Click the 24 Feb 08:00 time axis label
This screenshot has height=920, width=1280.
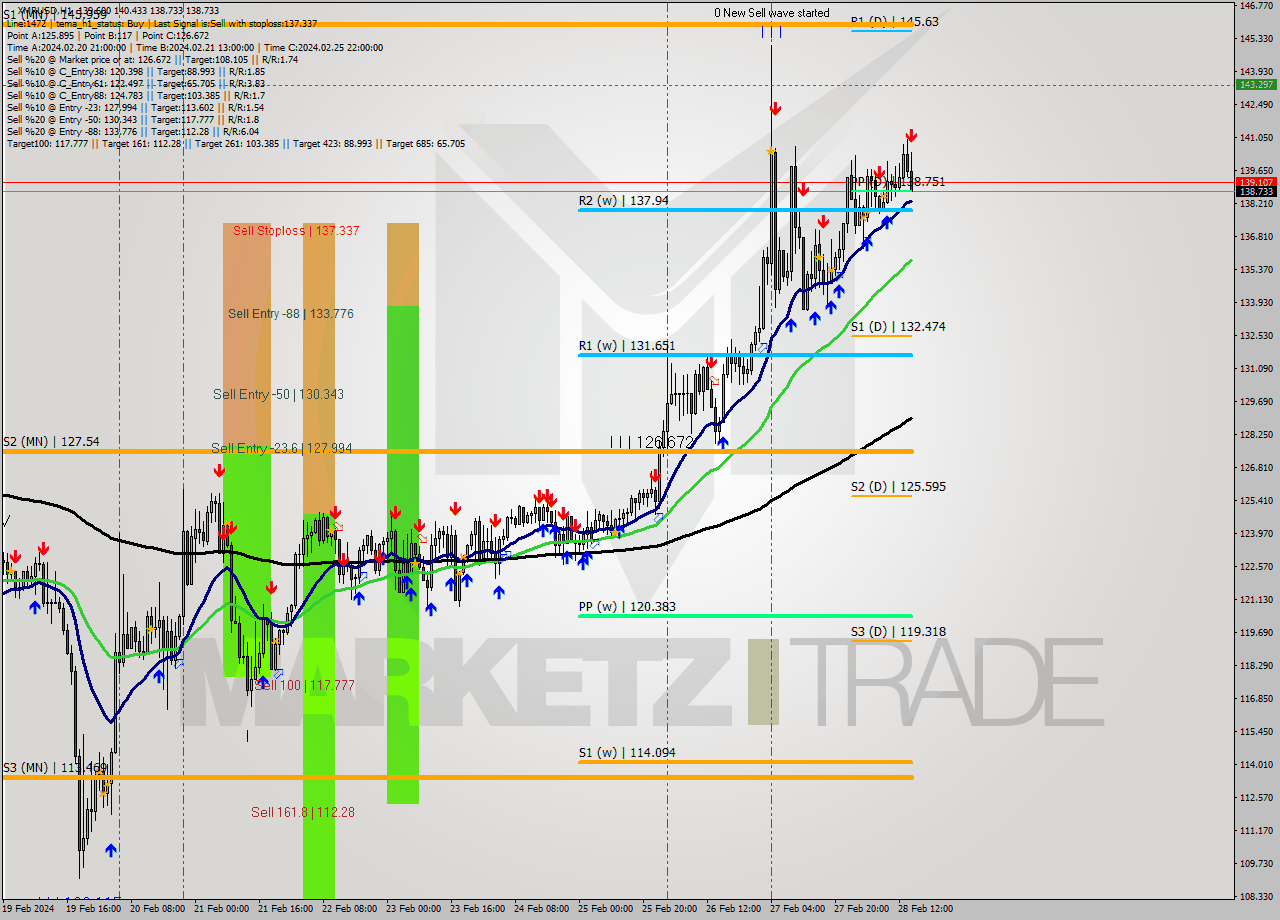(x=541, y=909)
